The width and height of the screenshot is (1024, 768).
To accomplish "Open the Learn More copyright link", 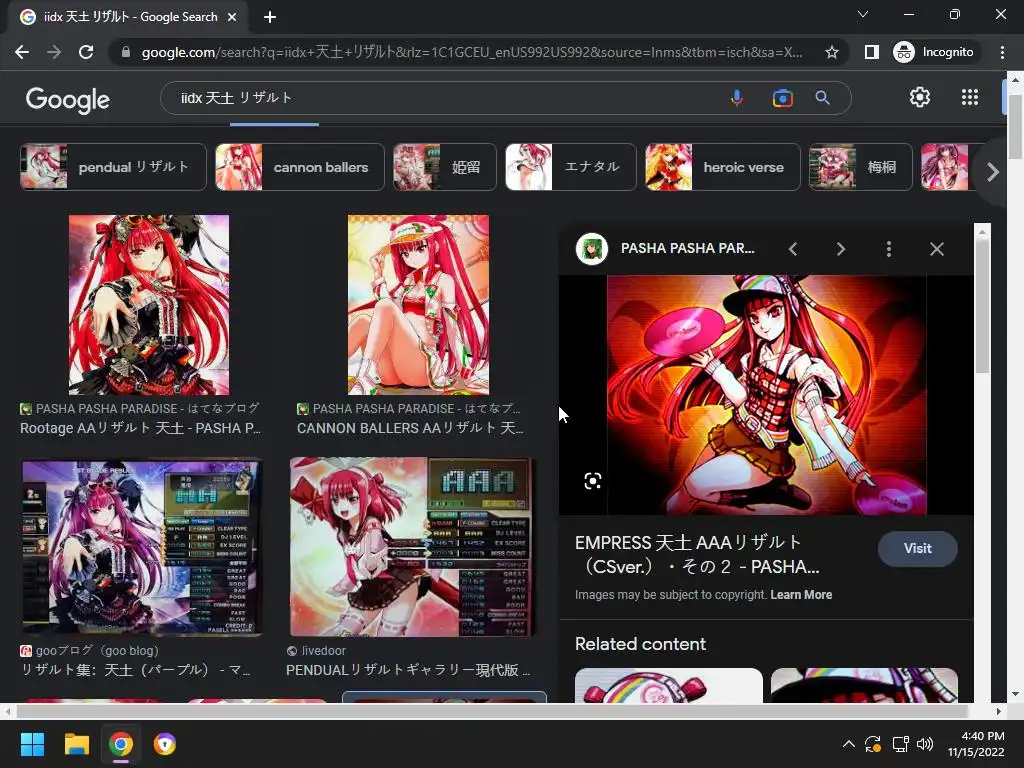I will (x=801, y=595).
